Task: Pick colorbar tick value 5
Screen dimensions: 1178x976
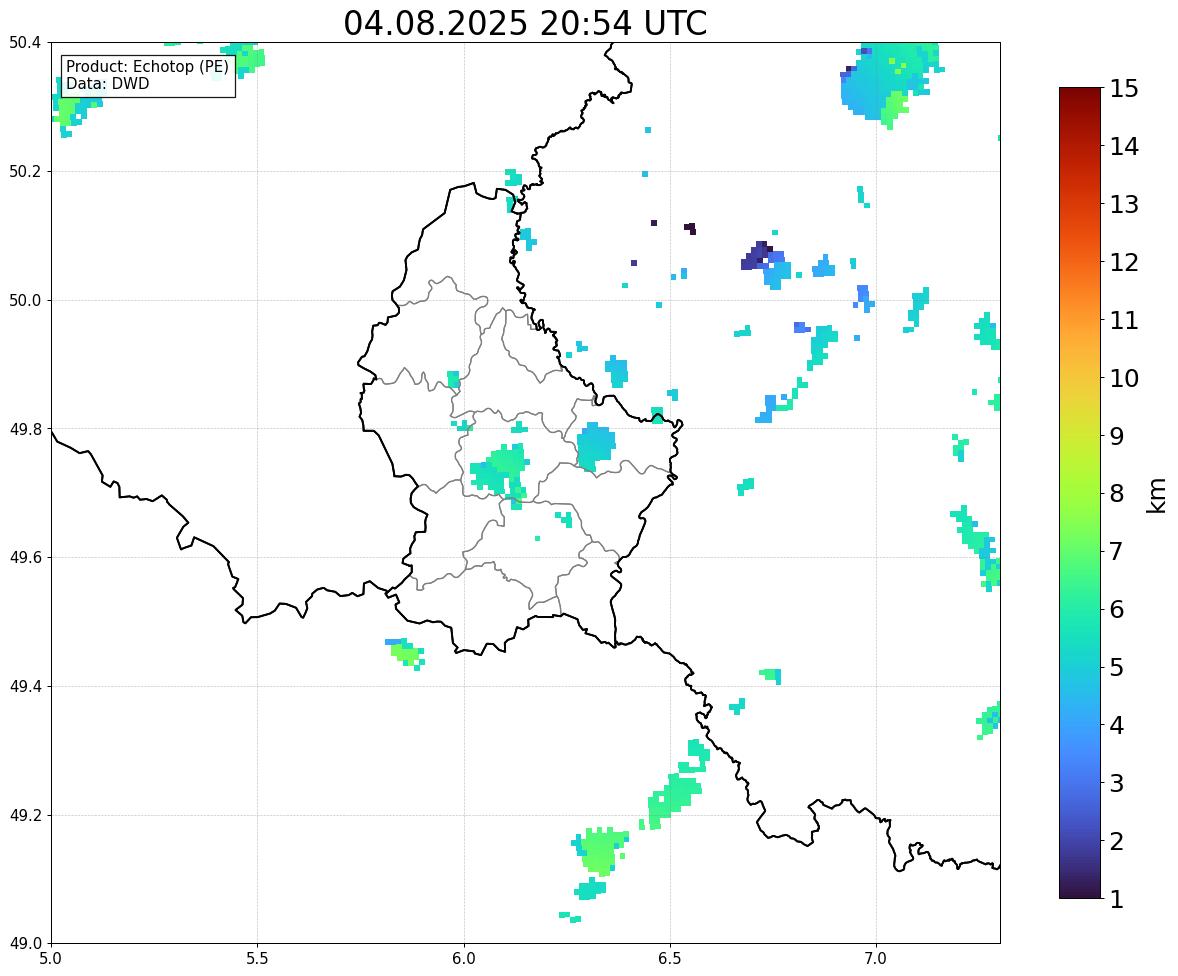Action: (1116, 667)
